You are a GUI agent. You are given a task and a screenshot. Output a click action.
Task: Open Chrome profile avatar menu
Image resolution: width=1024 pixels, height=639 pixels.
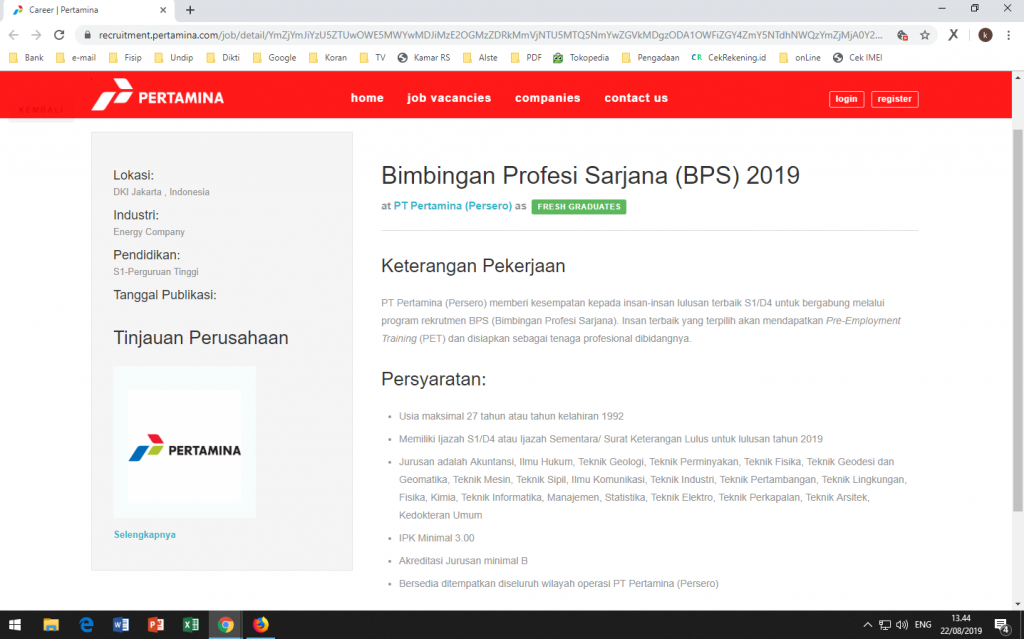pyautogui.click(x=984, y=34)
